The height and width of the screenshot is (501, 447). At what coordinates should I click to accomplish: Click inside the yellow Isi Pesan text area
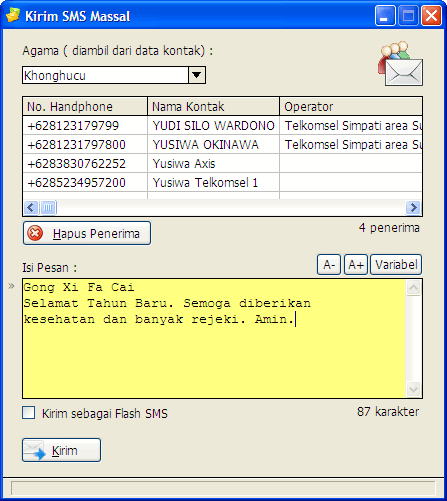[x=214, y=339]
